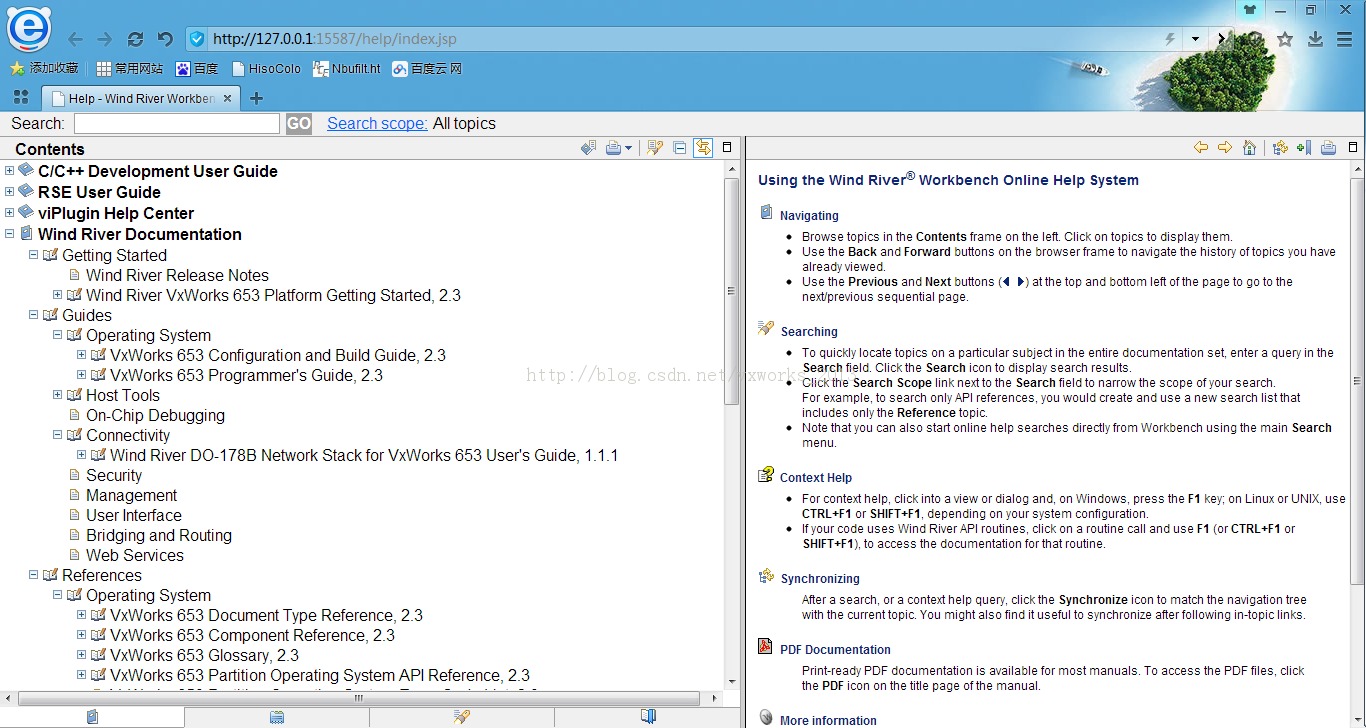Click the browser favorites star icon
Screen dimensions: 1366x728
(1286, 39)
